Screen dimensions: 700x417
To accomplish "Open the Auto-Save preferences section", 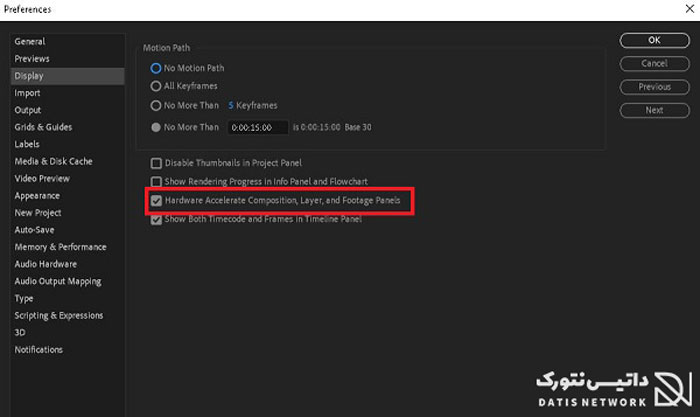I will (x=35, y=230).
